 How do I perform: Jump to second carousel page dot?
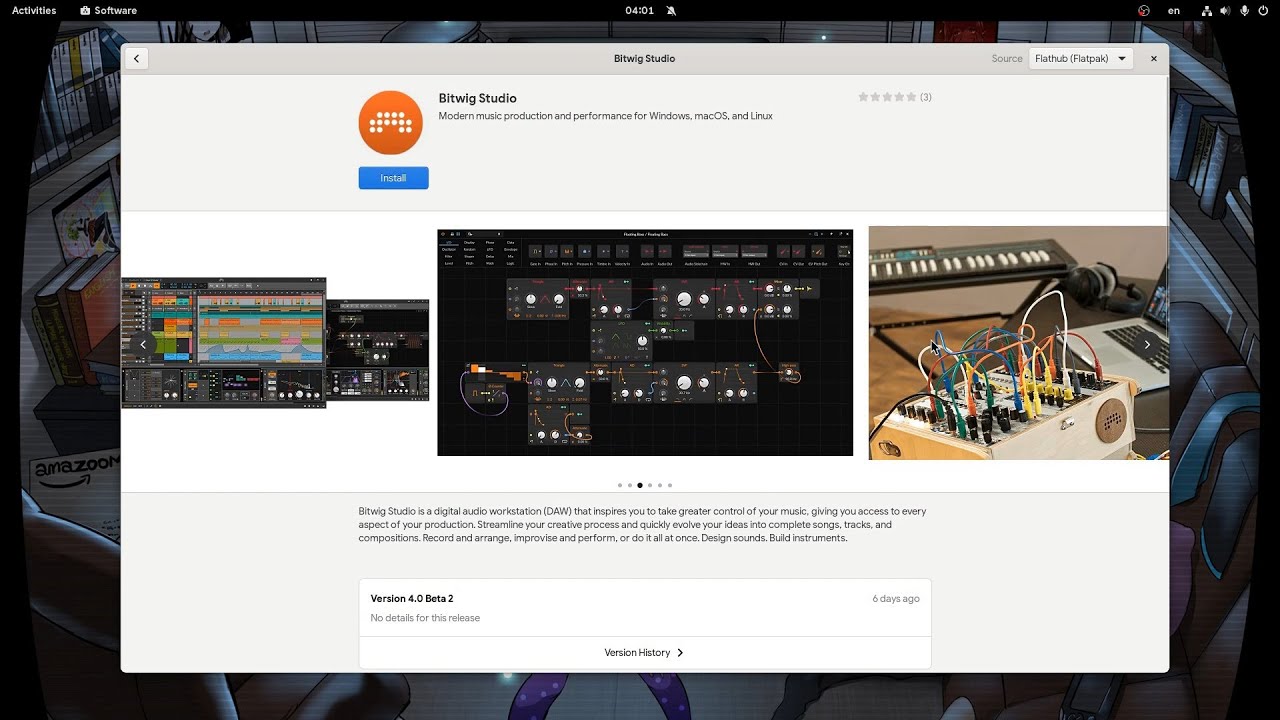coord(630,485)
